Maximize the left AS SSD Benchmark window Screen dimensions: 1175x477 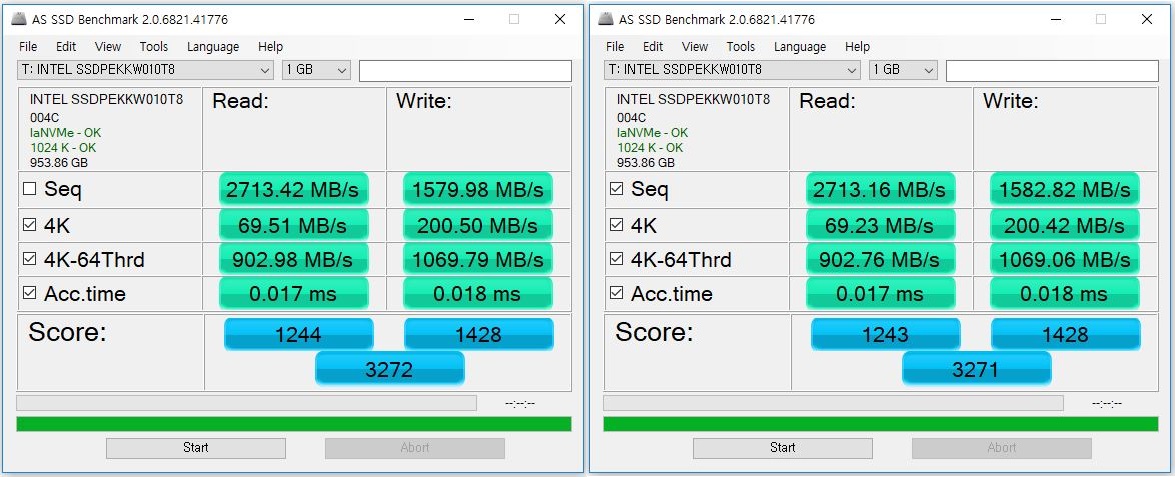[x=514, y=19]
